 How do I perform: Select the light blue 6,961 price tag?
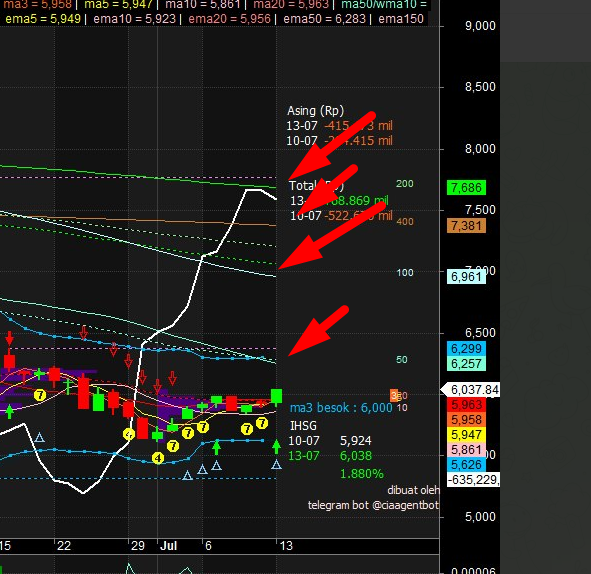[x=466, y=277]
